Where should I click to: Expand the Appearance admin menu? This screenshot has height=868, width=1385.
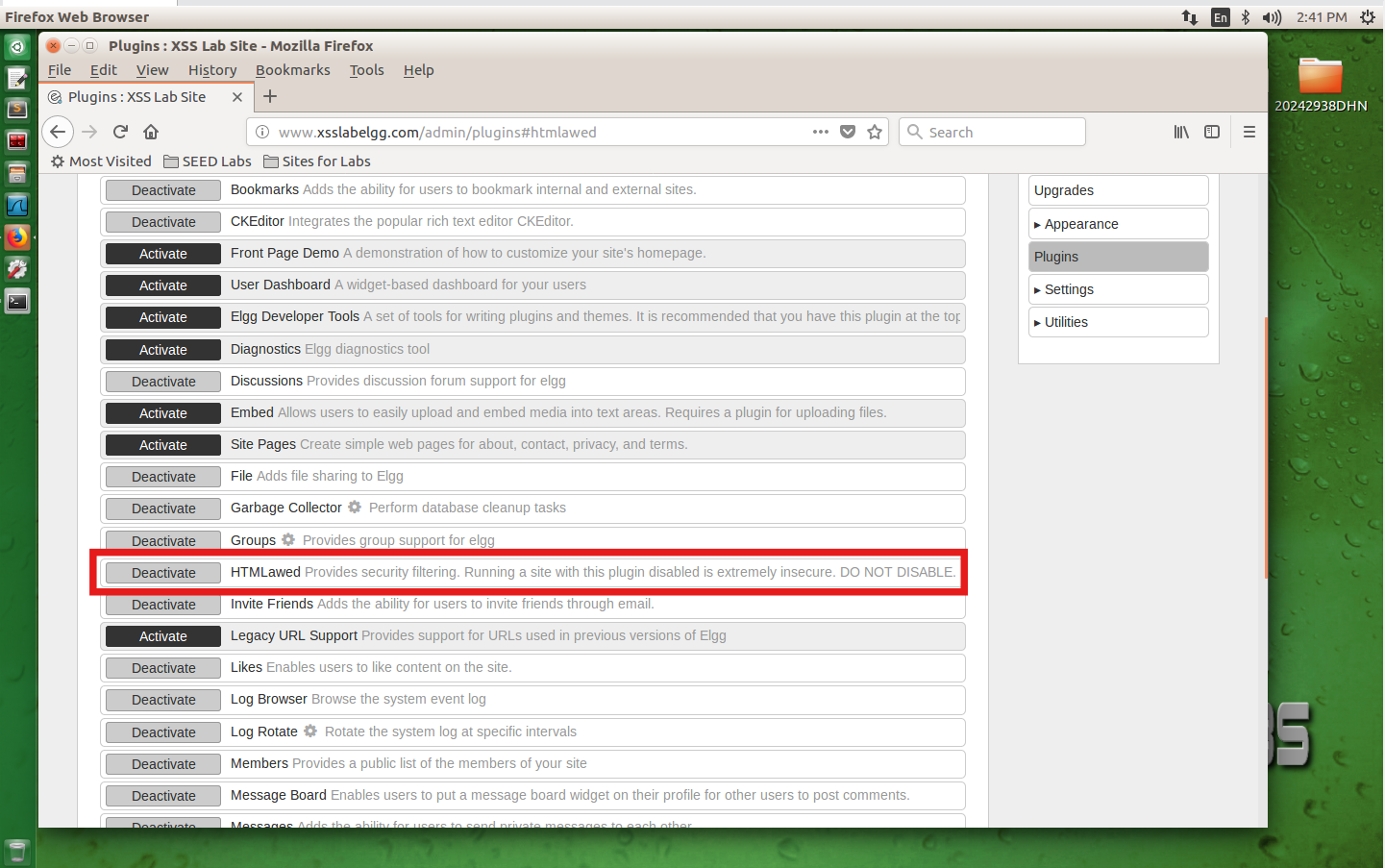tap(1118, 224)
